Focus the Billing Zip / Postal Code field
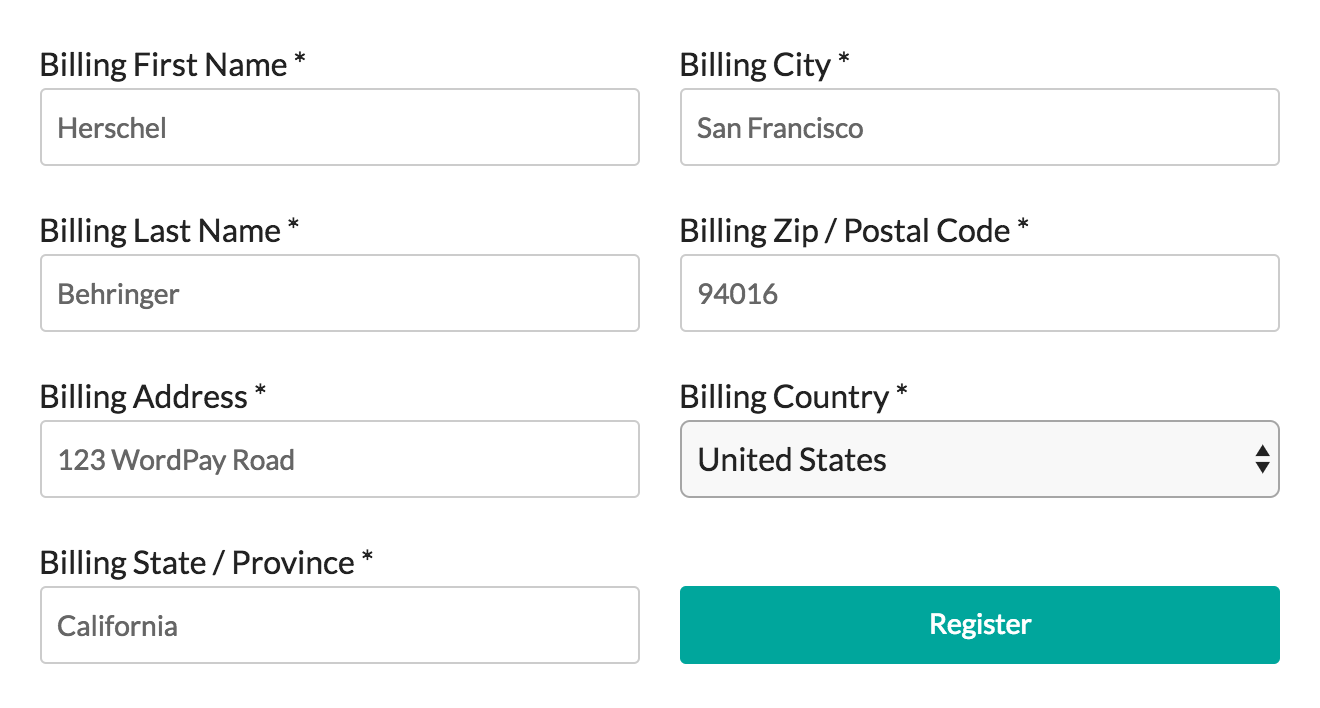 click(x=979, y=294)
